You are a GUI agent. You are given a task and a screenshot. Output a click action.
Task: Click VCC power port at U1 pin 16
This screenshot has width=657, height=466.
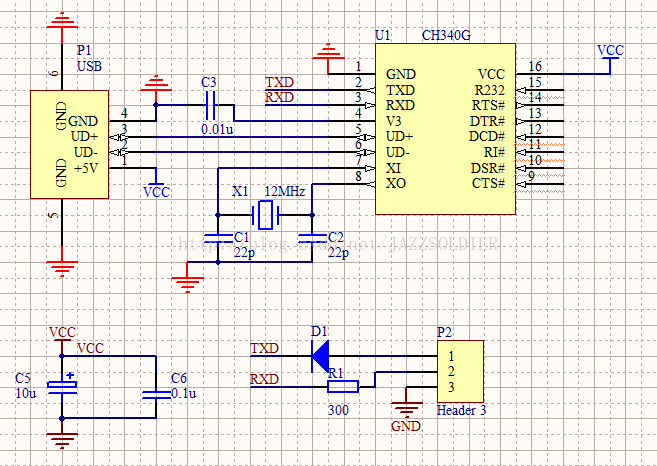tap(610, 59)
